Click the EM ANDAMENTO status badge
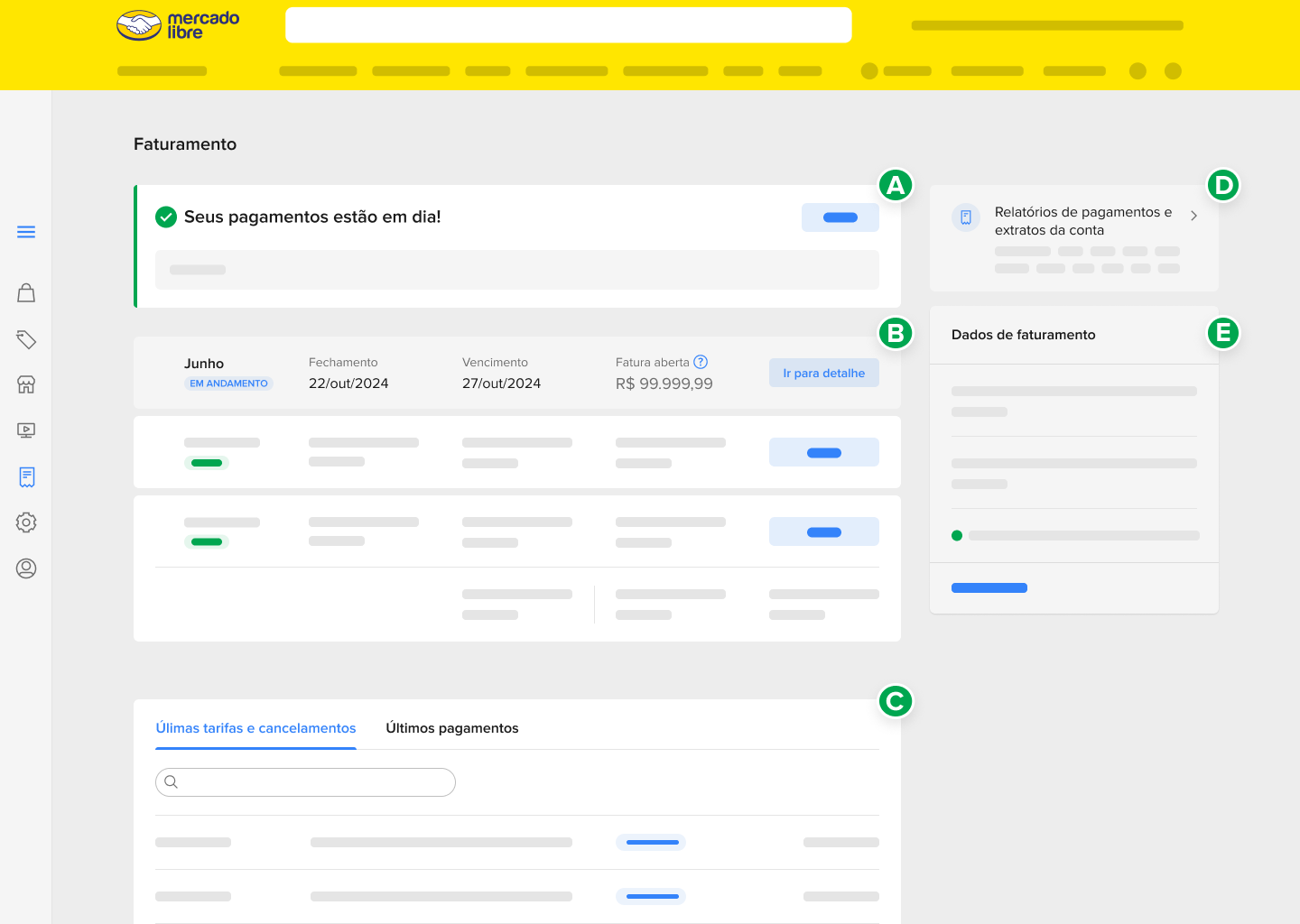The width and height of the screenshot is (1300, 924). (228, 383)
